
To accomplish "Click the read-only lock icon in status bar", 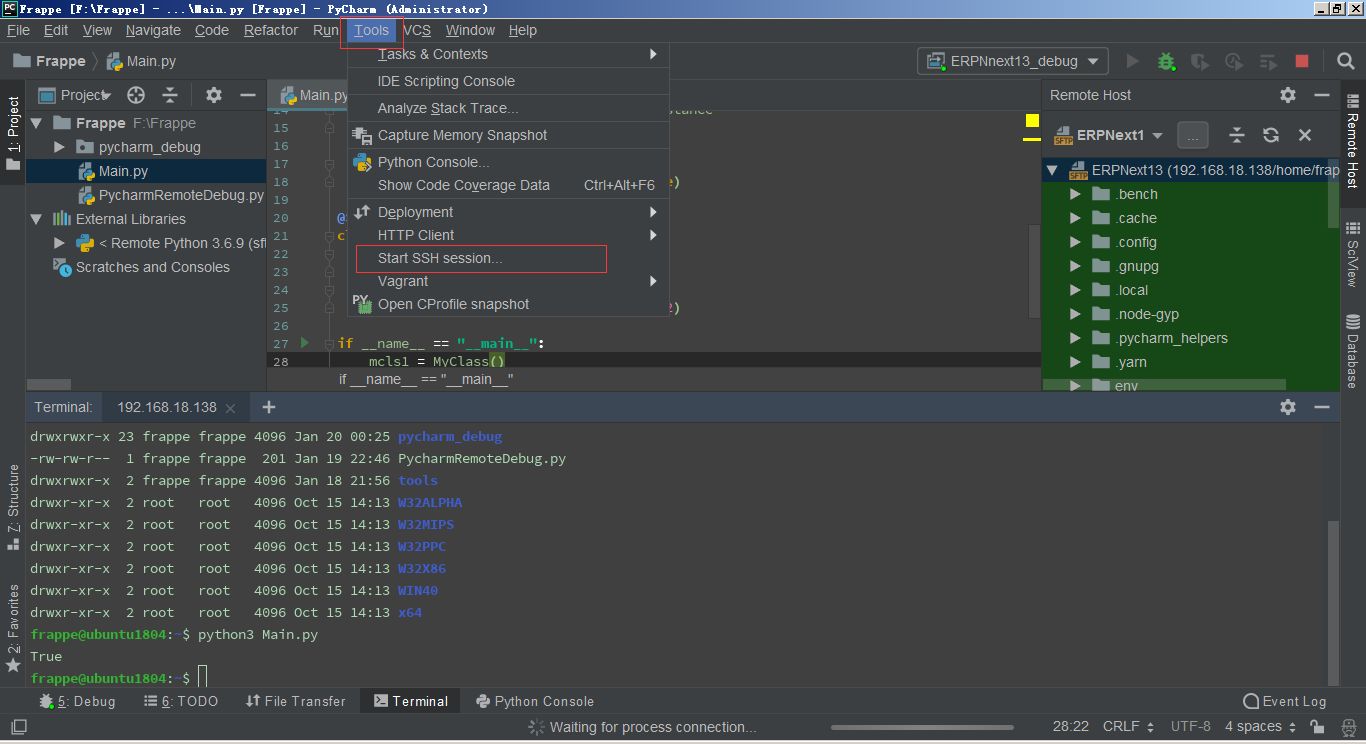I will click(x=1319, y=727).
